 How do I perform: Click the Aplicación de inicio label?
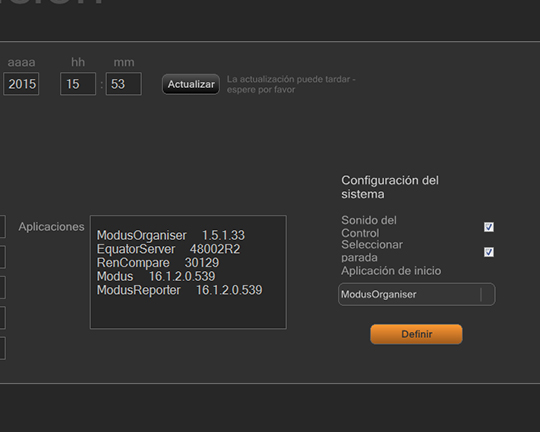click(x=391, y=271)
